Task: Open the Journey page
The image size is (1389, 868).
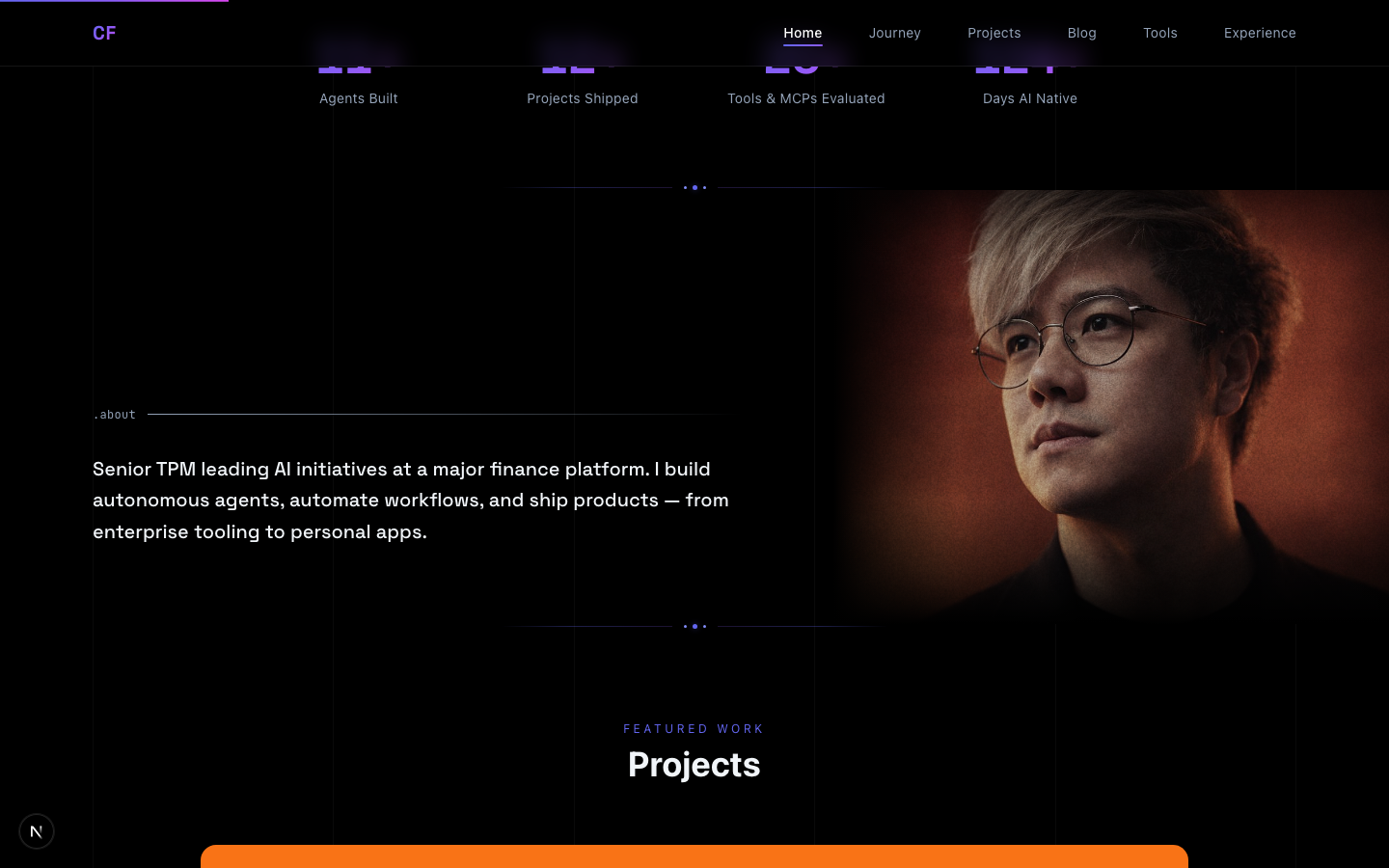Action: [895, 33]
